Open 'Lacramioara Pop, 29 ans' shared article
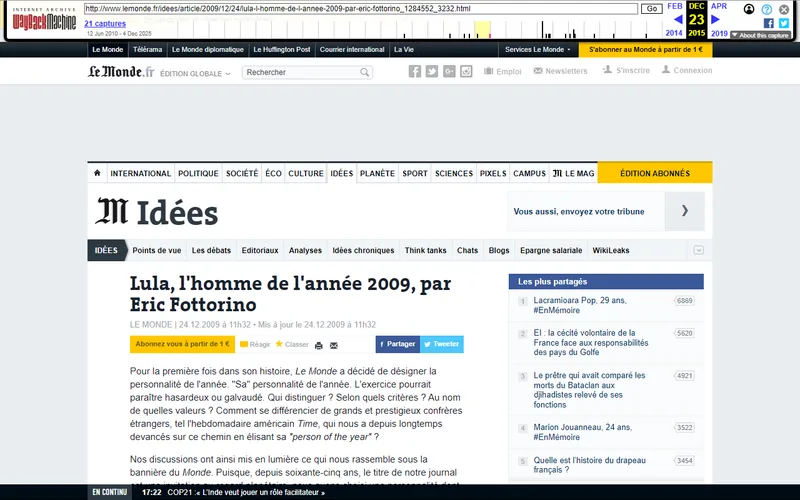Screen dimensions: 800x500 pyautogui.click(x=580, y=305)
